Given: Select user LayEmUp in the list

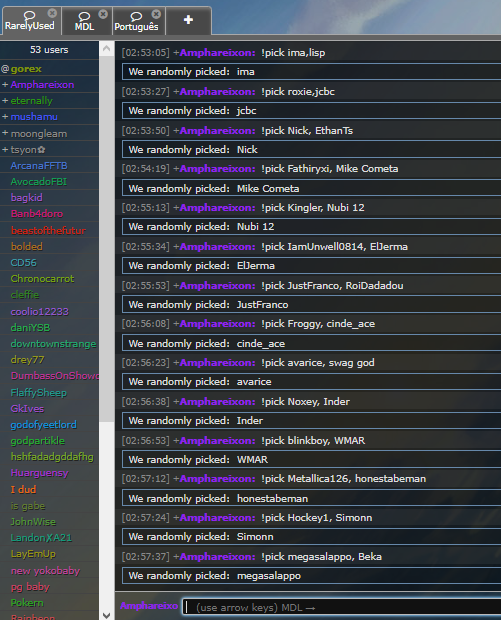Looking at the screenshot, I should [33, 554].
